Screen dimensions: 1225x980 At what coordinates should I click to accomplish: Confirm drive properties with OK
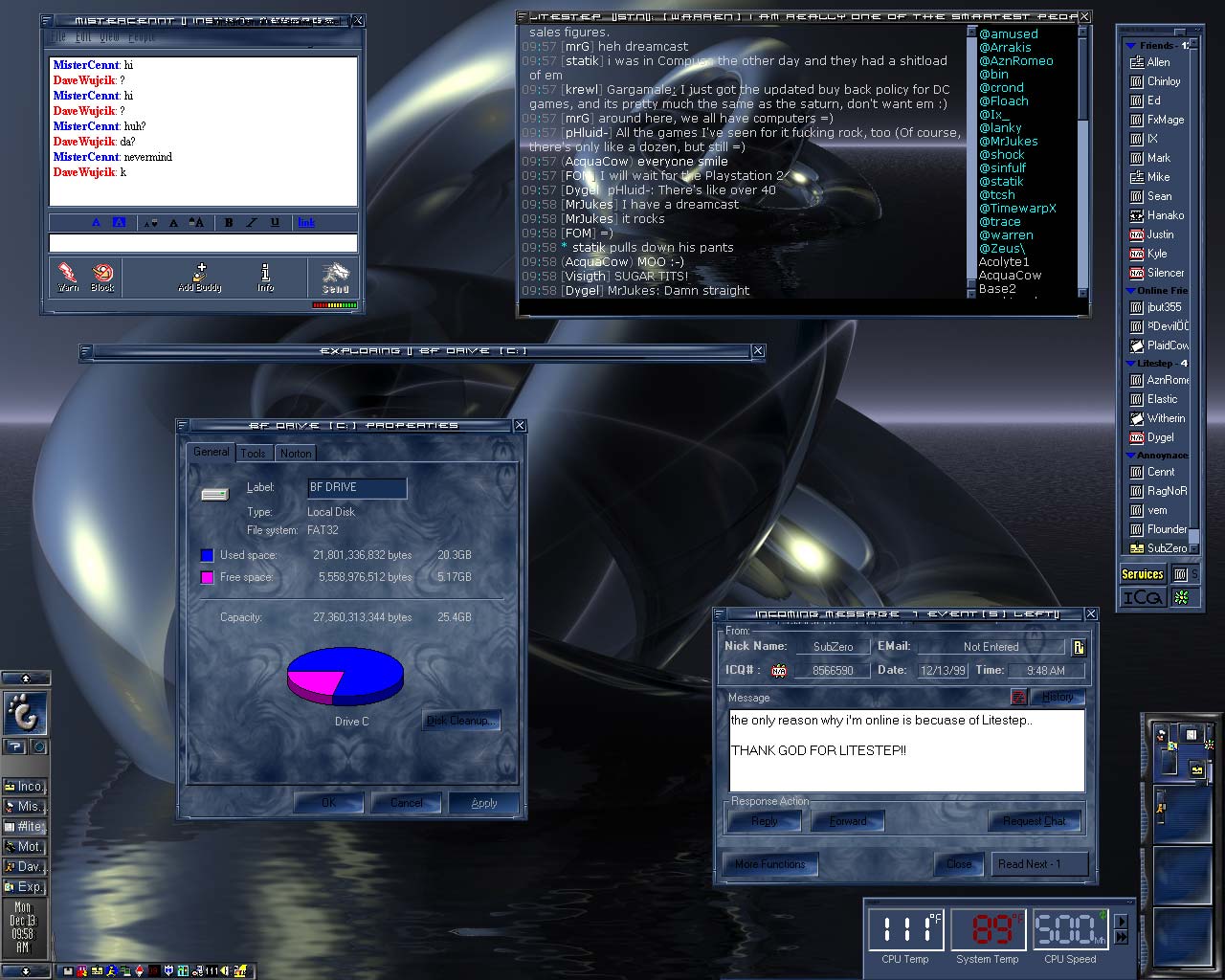(x=328, y=803)
